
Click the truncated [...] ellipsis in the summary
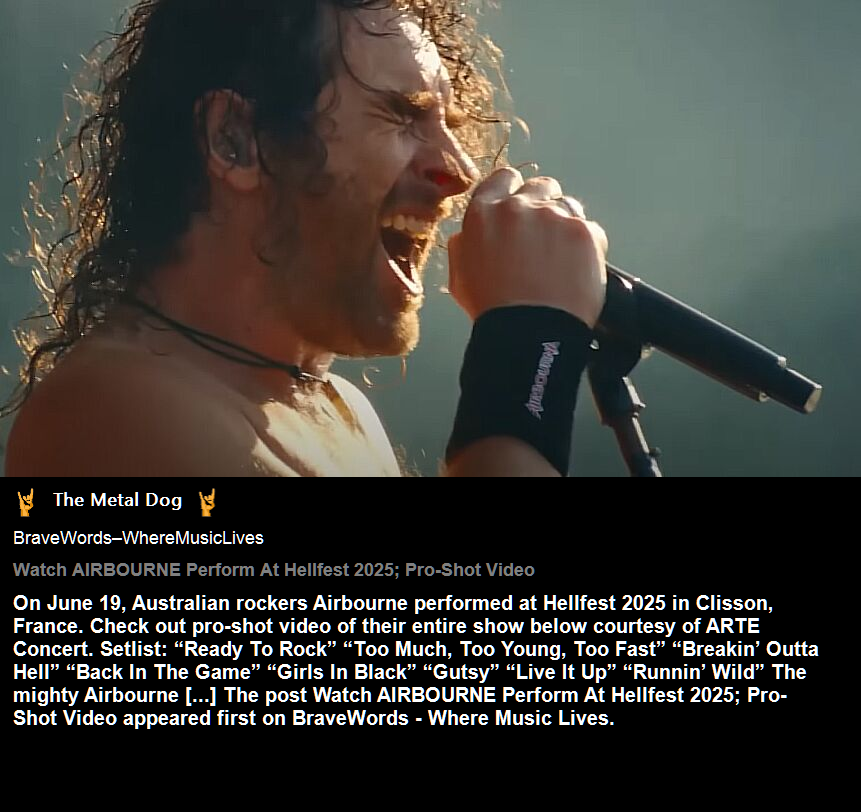pos(201,696)
